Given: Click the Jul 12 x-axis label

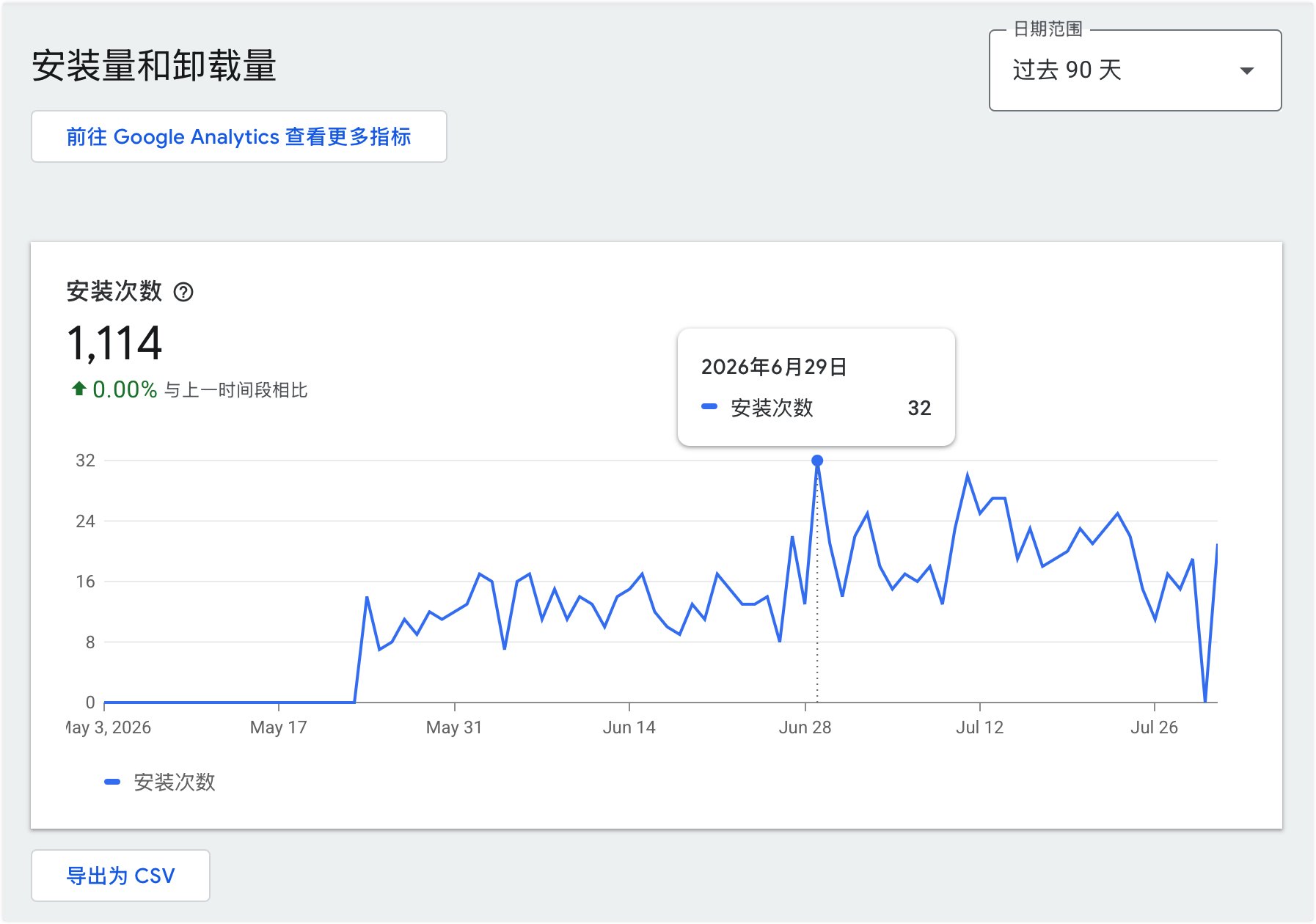Looking at the screenshot, I should click(979, 727).
